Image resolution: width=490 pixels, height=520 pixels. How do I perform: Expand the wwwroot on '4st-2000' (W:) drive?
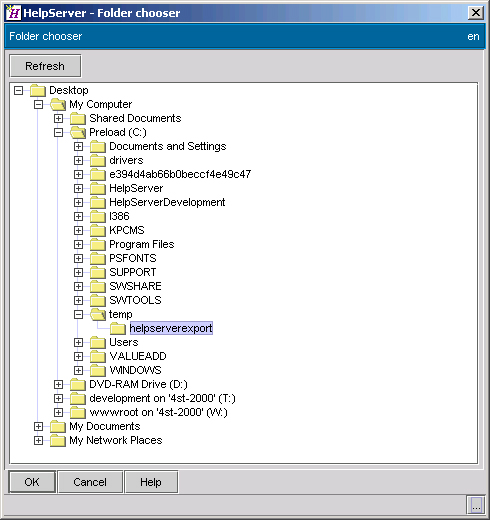(x=58, y=412)
